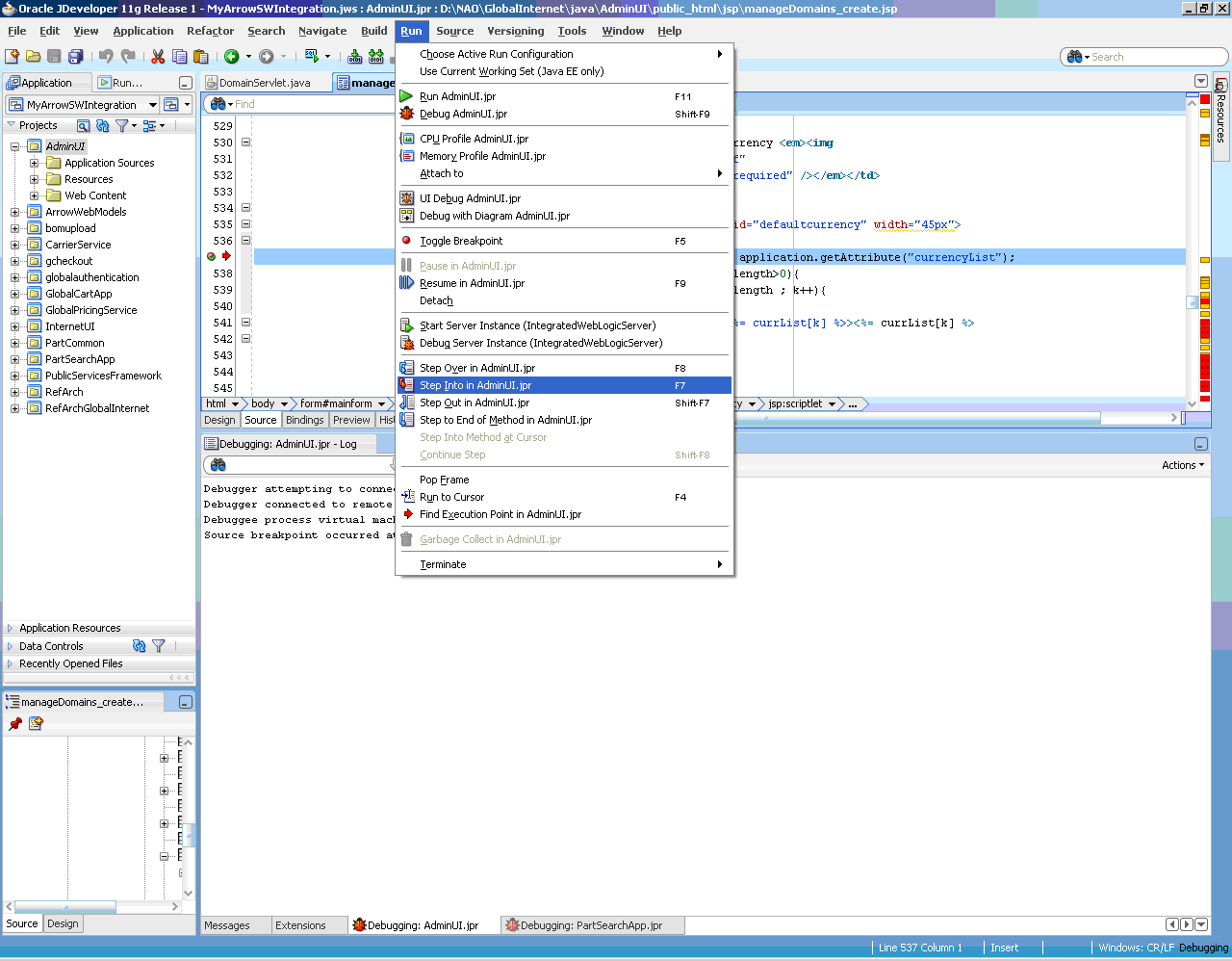Click the form#mainform breadcrumb

click(x=336, y=403)
